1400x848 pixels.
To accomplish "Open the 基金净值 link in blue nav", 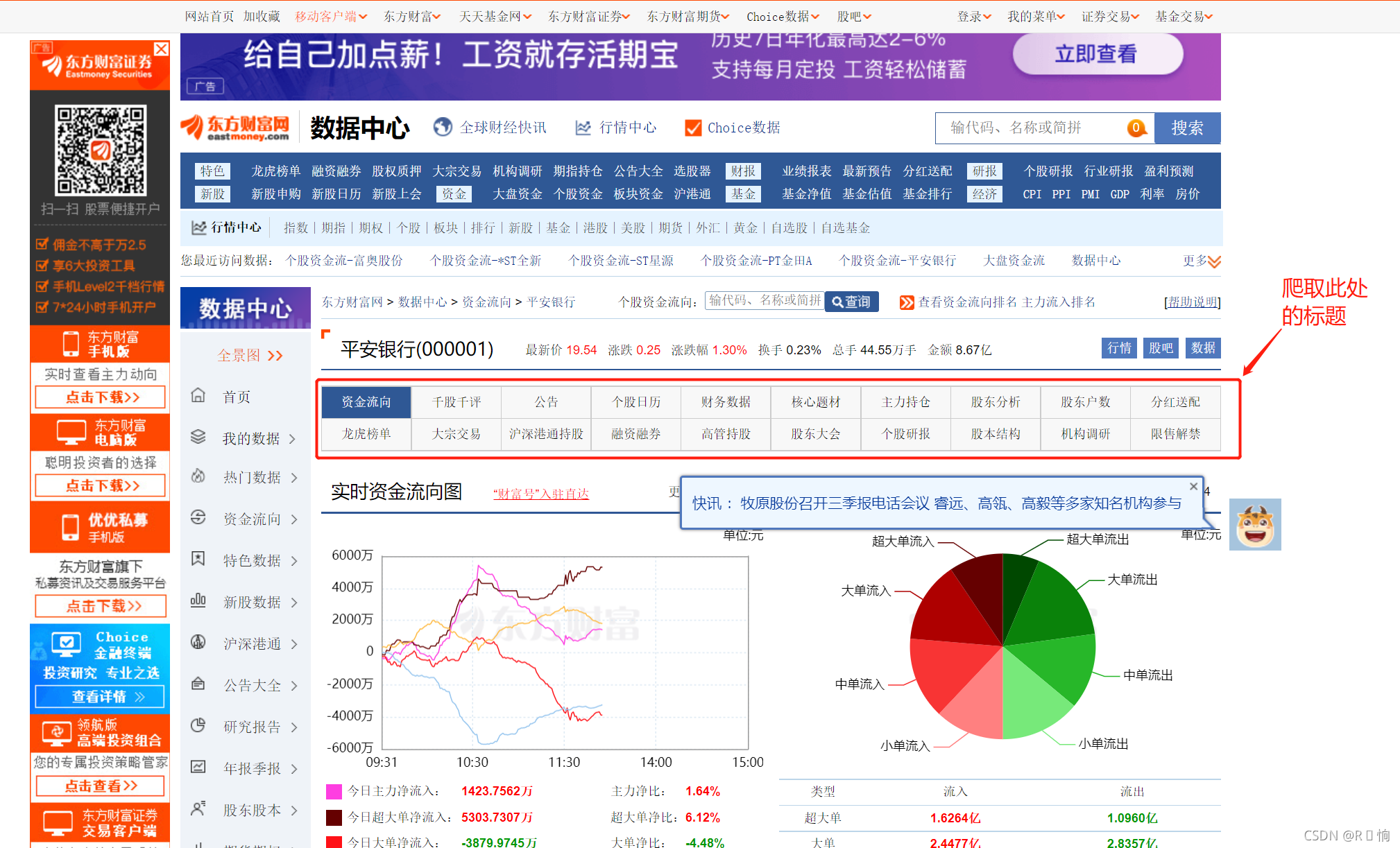I will point(806,194).
